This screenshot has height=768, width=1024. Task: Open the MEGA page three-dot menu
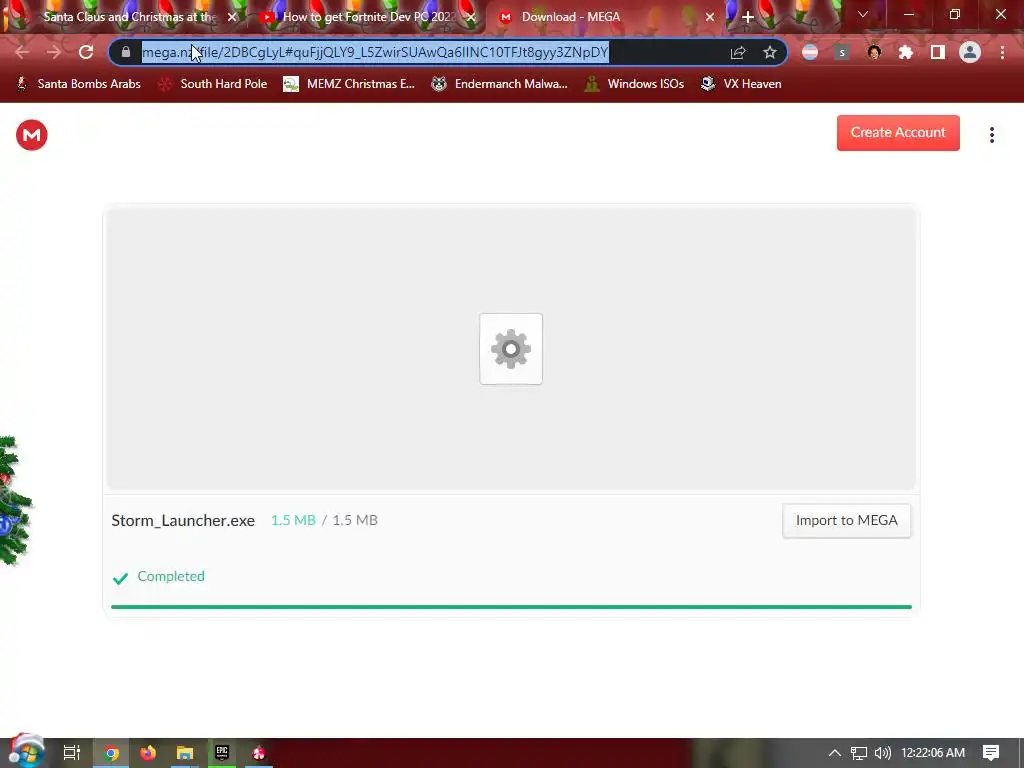click(x=991, y=135)
